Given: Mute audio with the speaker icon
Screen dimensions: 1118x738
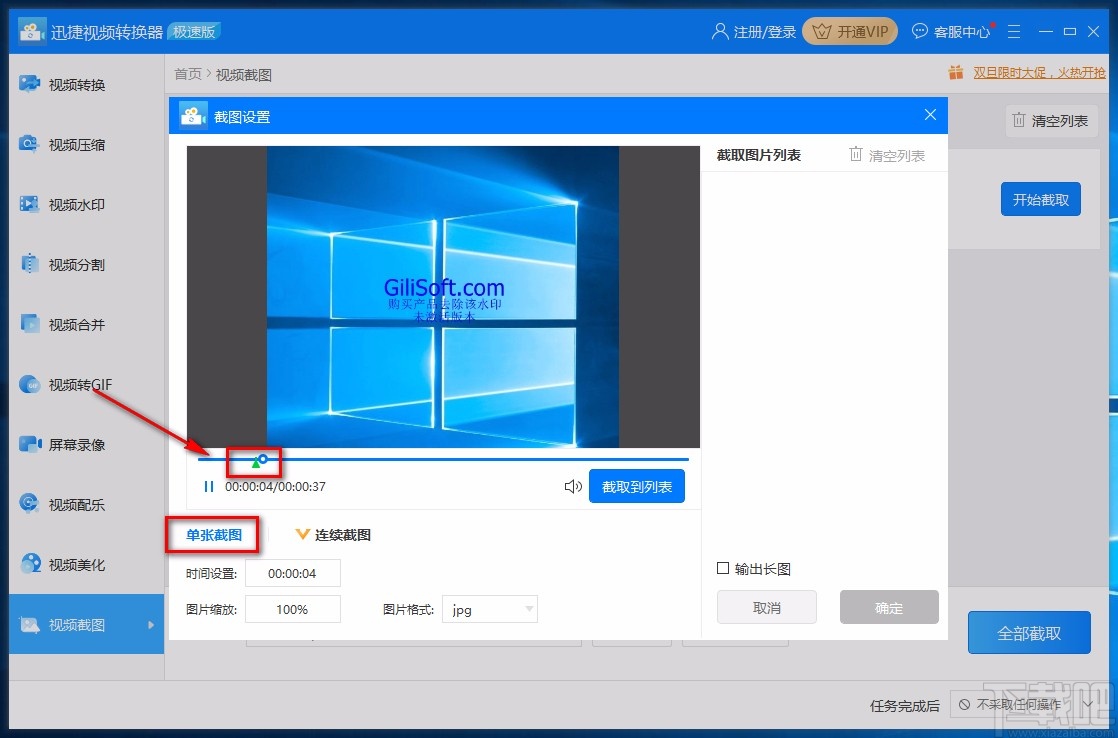Looking at the screenshot, I should click(x=572, y=485).
